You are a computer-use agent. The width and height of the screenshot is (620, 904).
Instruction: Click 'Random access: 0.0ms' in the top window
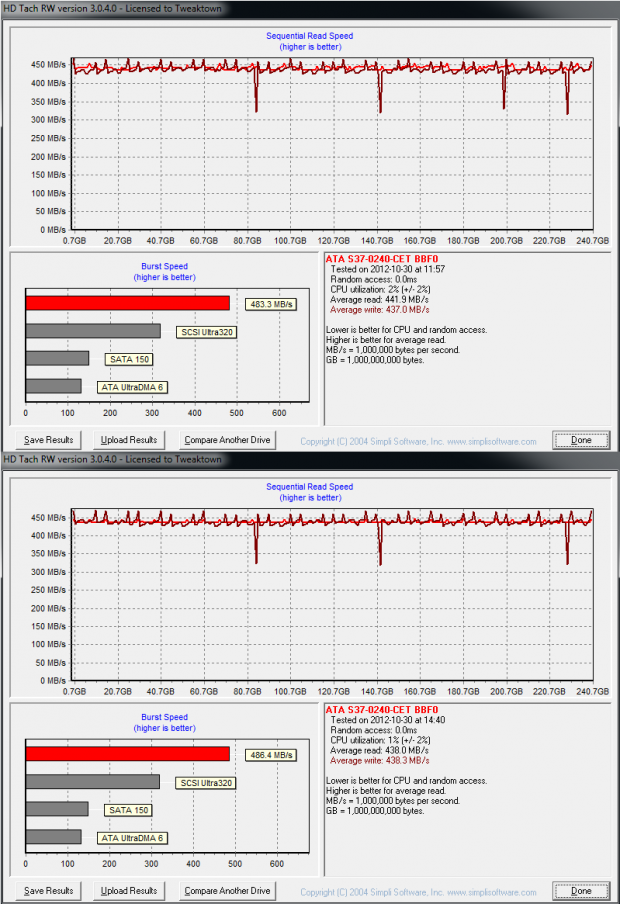373,280
